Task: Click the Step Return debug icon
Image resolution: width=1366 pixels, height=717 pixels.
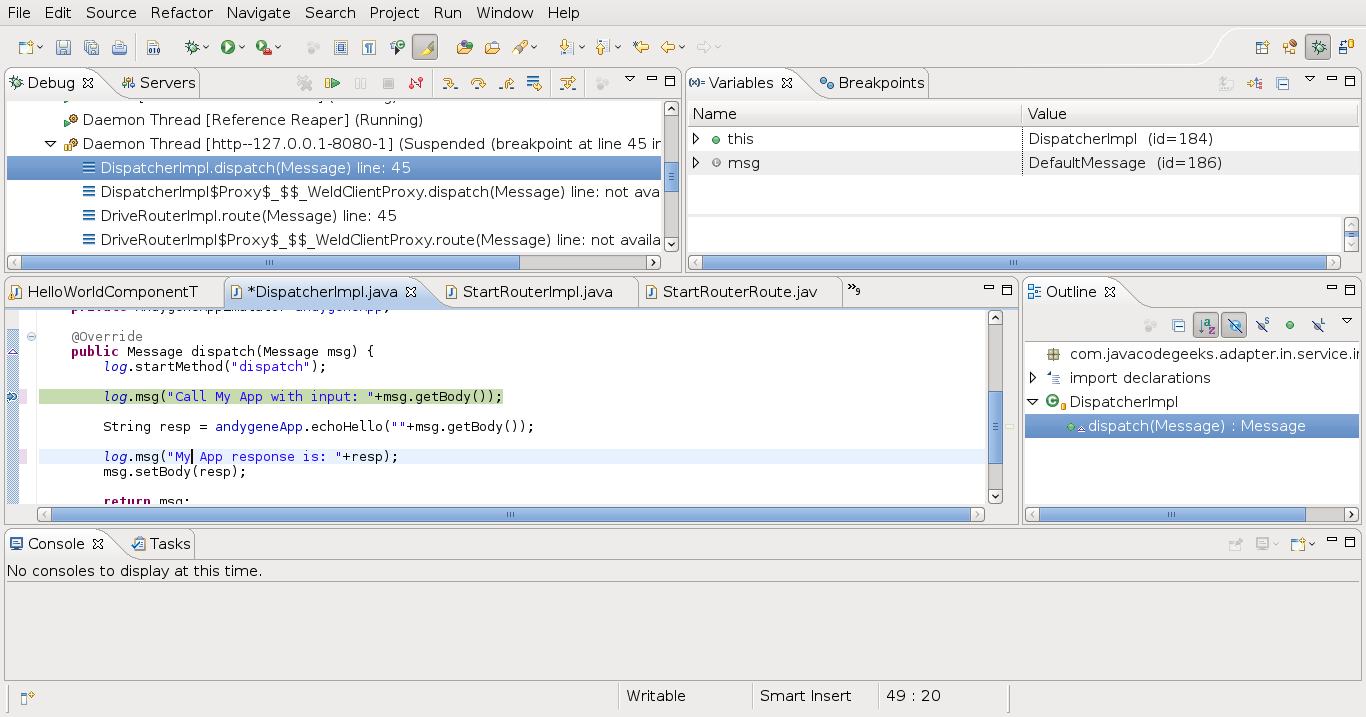Action: click(x=506, y=83)
